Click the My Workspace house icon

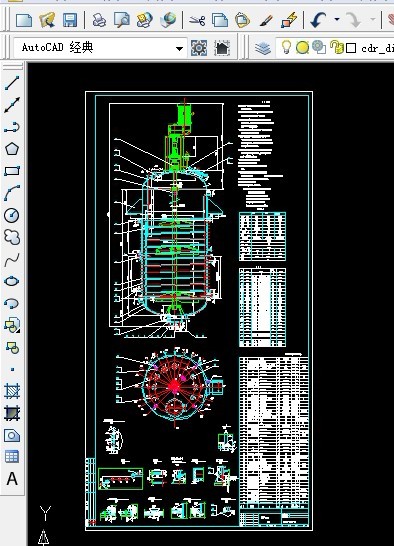click(x=222, y=48)
